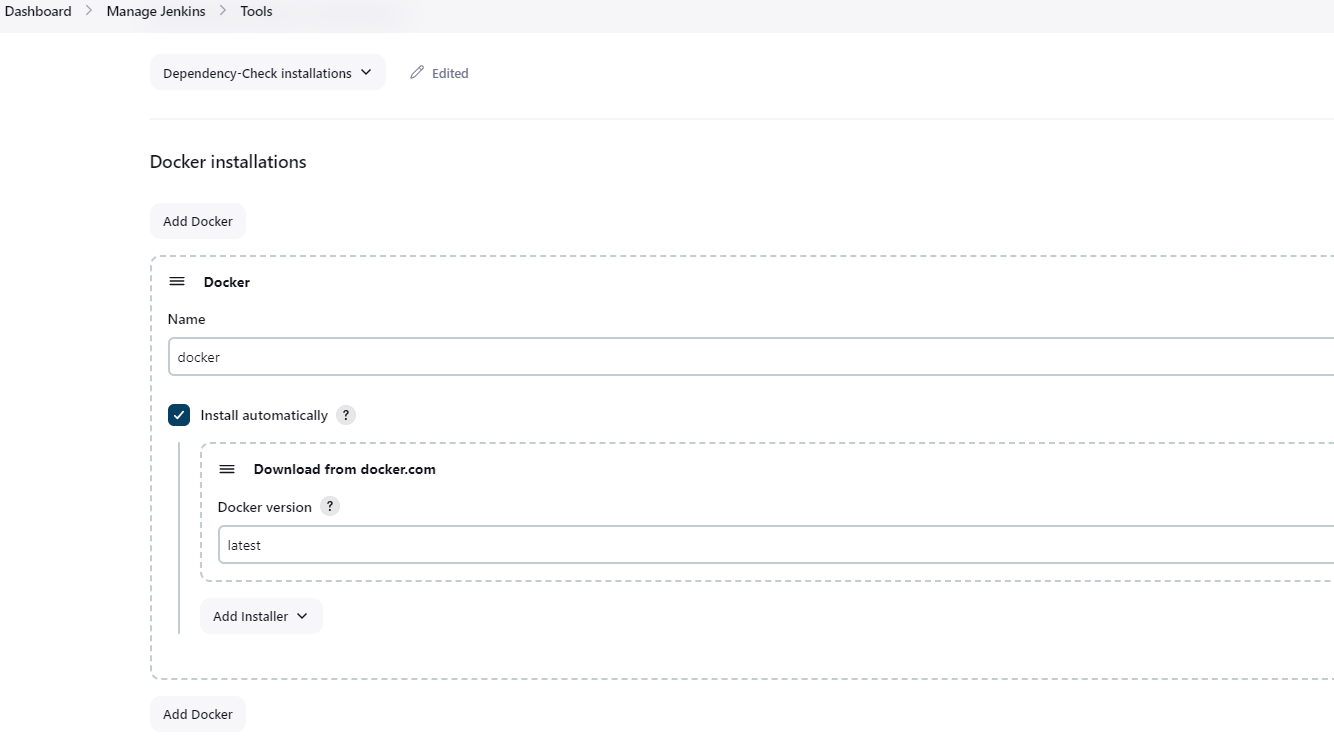Click the breadcrumb arrow after Manage Jenkins

click(x=223, y=12)
